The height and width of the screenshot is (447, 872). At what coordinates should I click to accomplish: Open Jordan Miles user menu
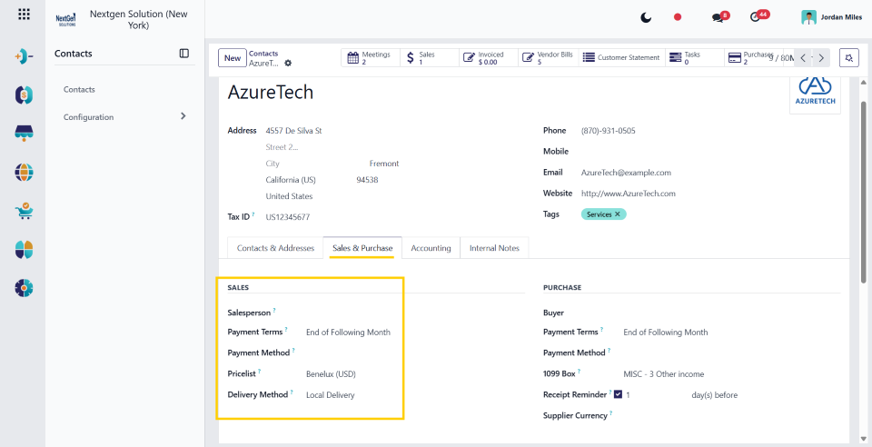832,17
